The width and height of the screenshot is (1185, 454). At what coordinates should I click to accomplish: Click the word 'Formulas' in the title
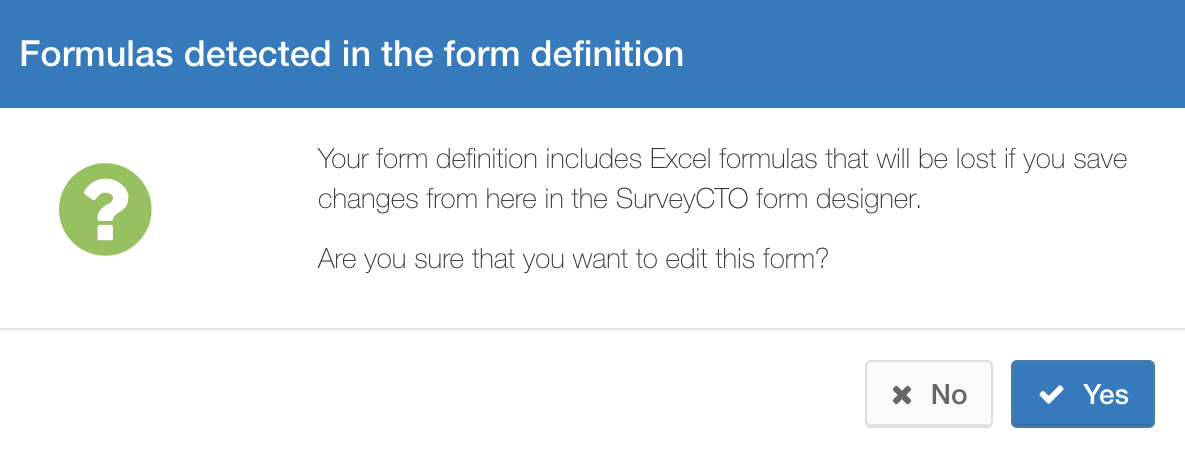pos(96,54)
